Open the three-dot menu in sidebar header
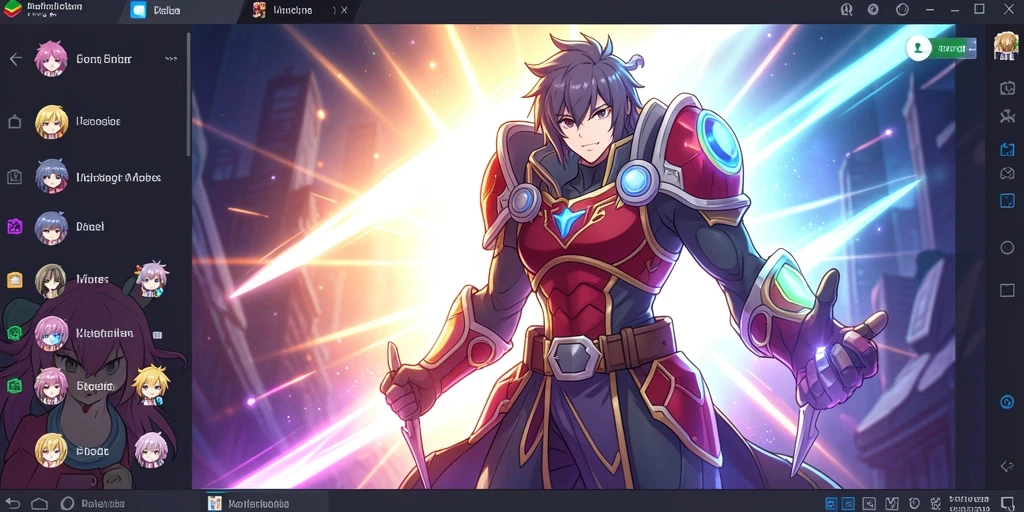This screenshot has height=512, width=1024. click(x=171, y=59)
